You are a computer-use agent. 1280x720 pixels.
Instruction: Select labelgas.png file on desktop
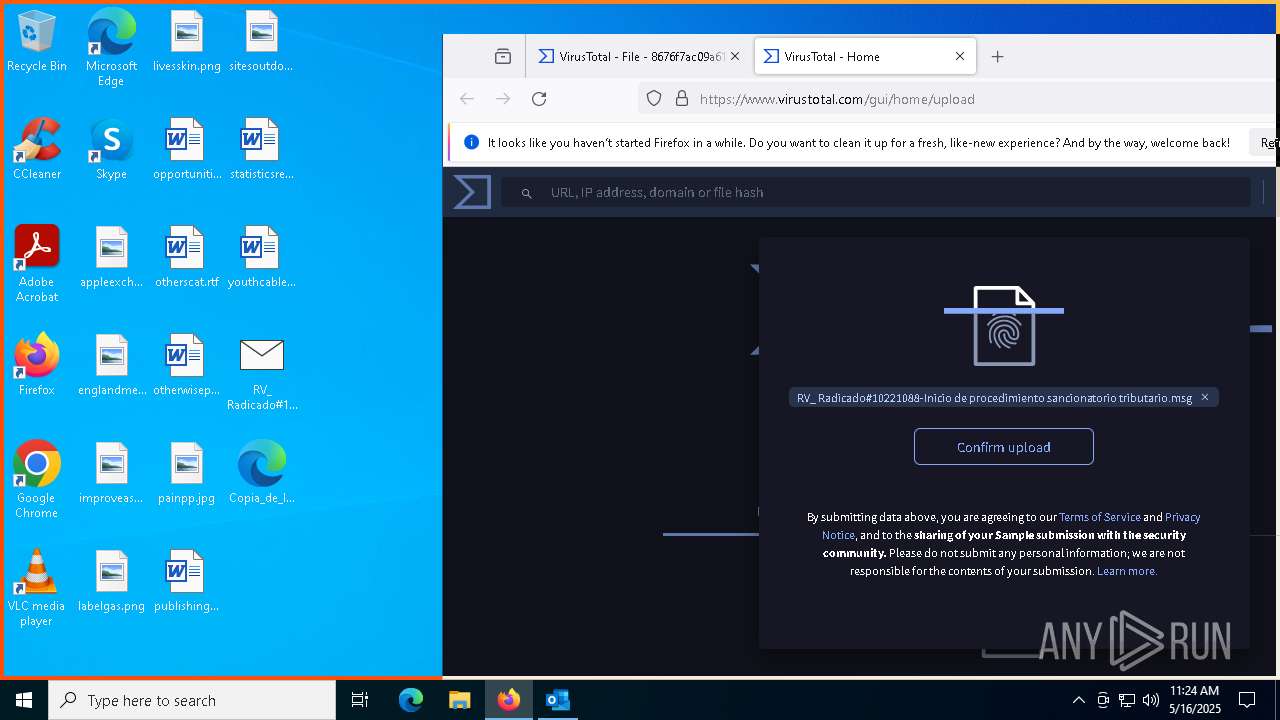click(111, 582)
